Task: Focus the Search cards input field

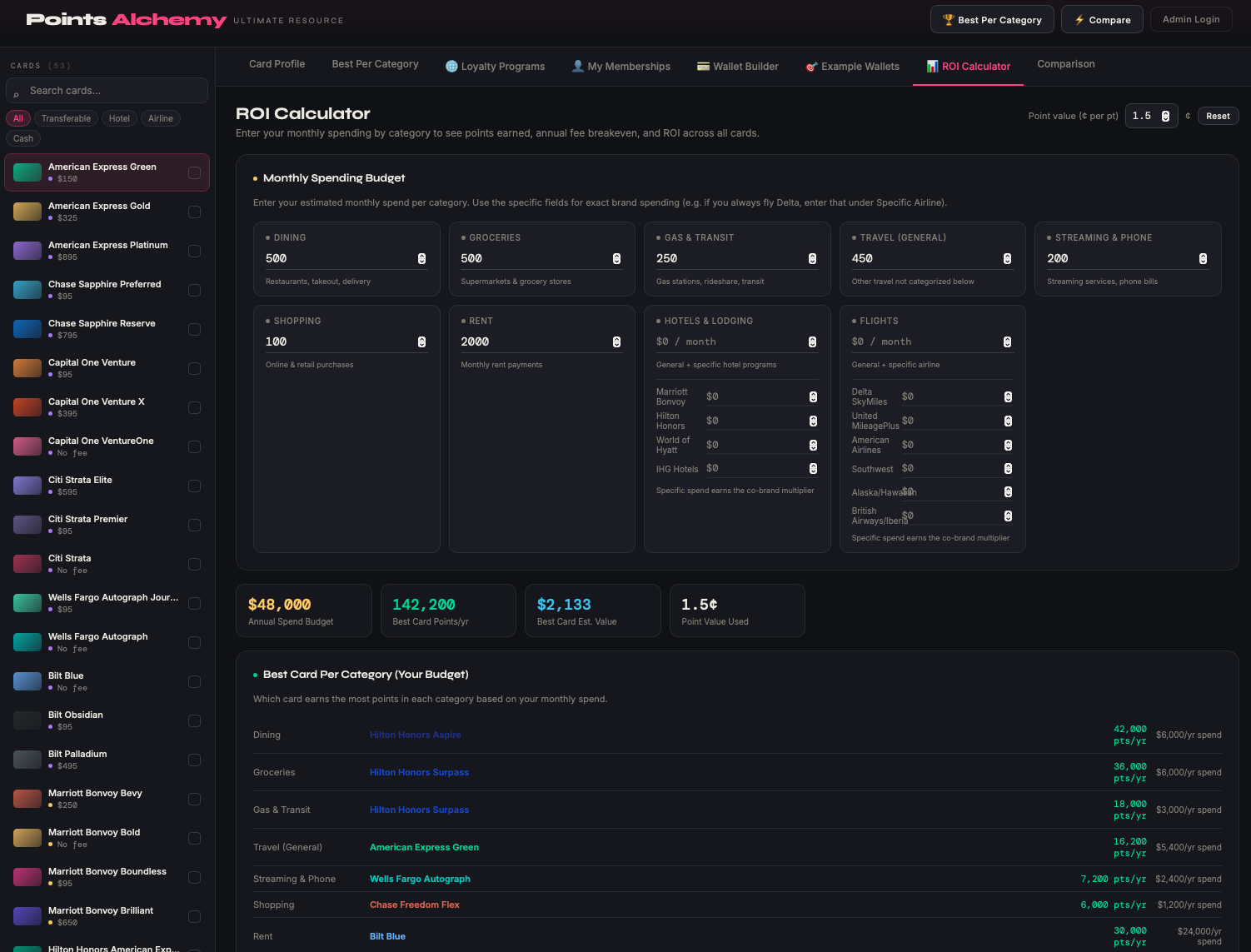Action: tap(107, 91)
